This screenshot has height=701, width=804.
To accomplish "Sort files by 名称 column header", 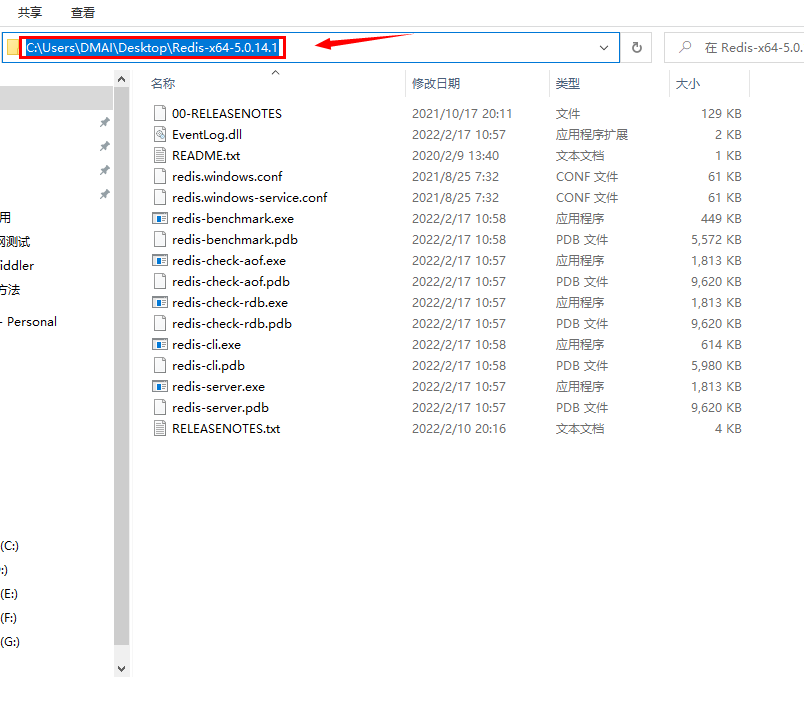I will (x=163, y=84).
